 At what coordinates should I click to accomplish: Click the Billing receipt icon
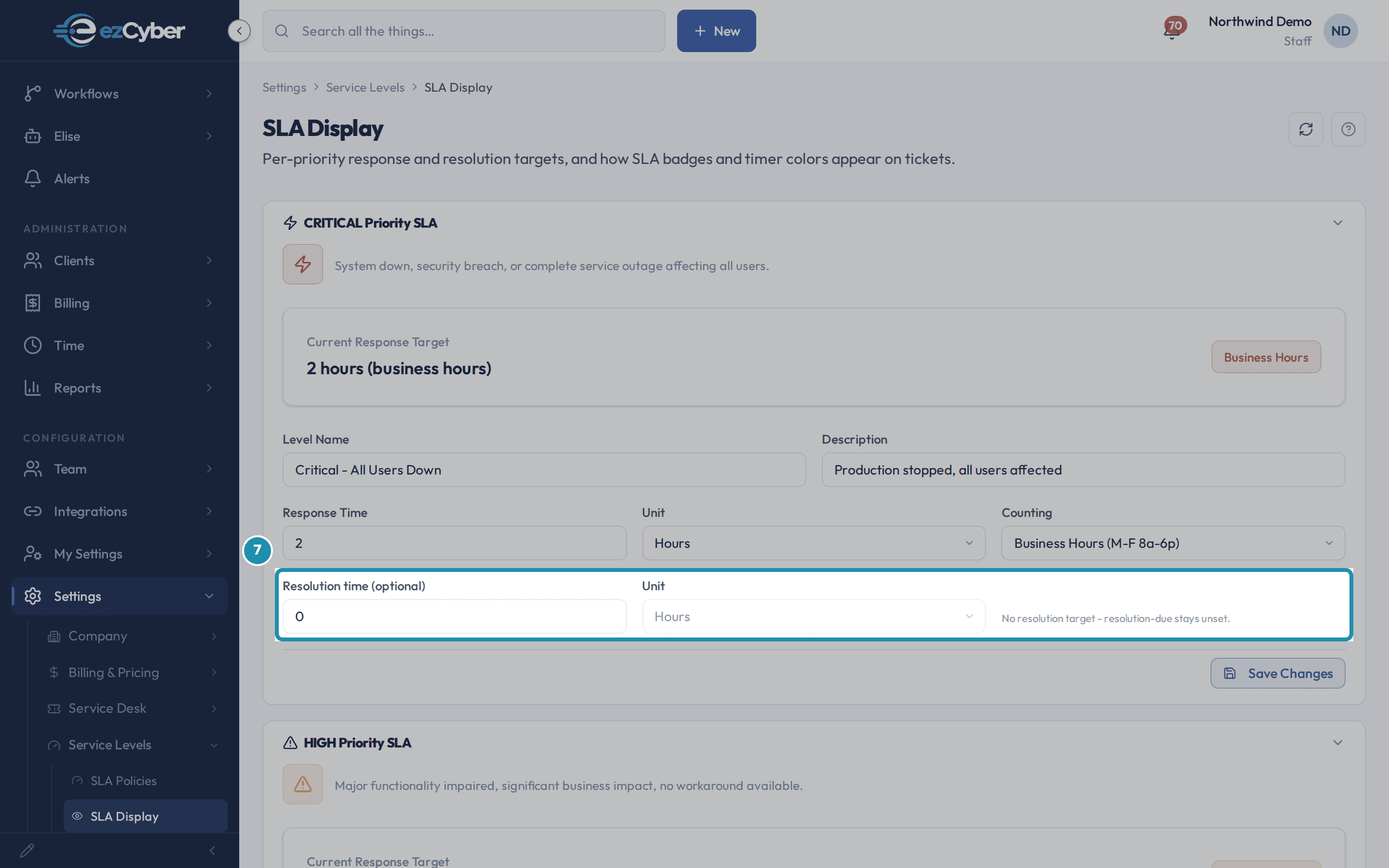pos(33,303)
